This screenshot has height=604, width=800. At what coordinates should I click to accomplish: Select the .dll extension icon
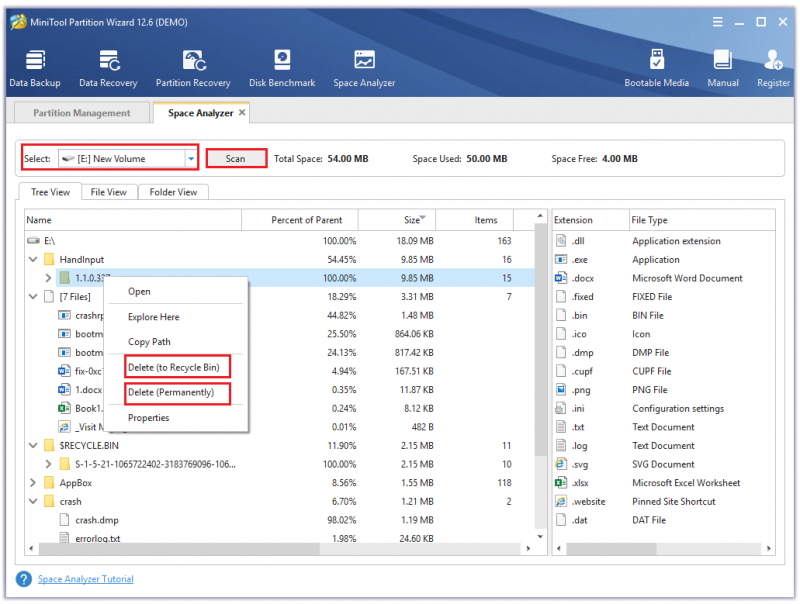[561, 241]
